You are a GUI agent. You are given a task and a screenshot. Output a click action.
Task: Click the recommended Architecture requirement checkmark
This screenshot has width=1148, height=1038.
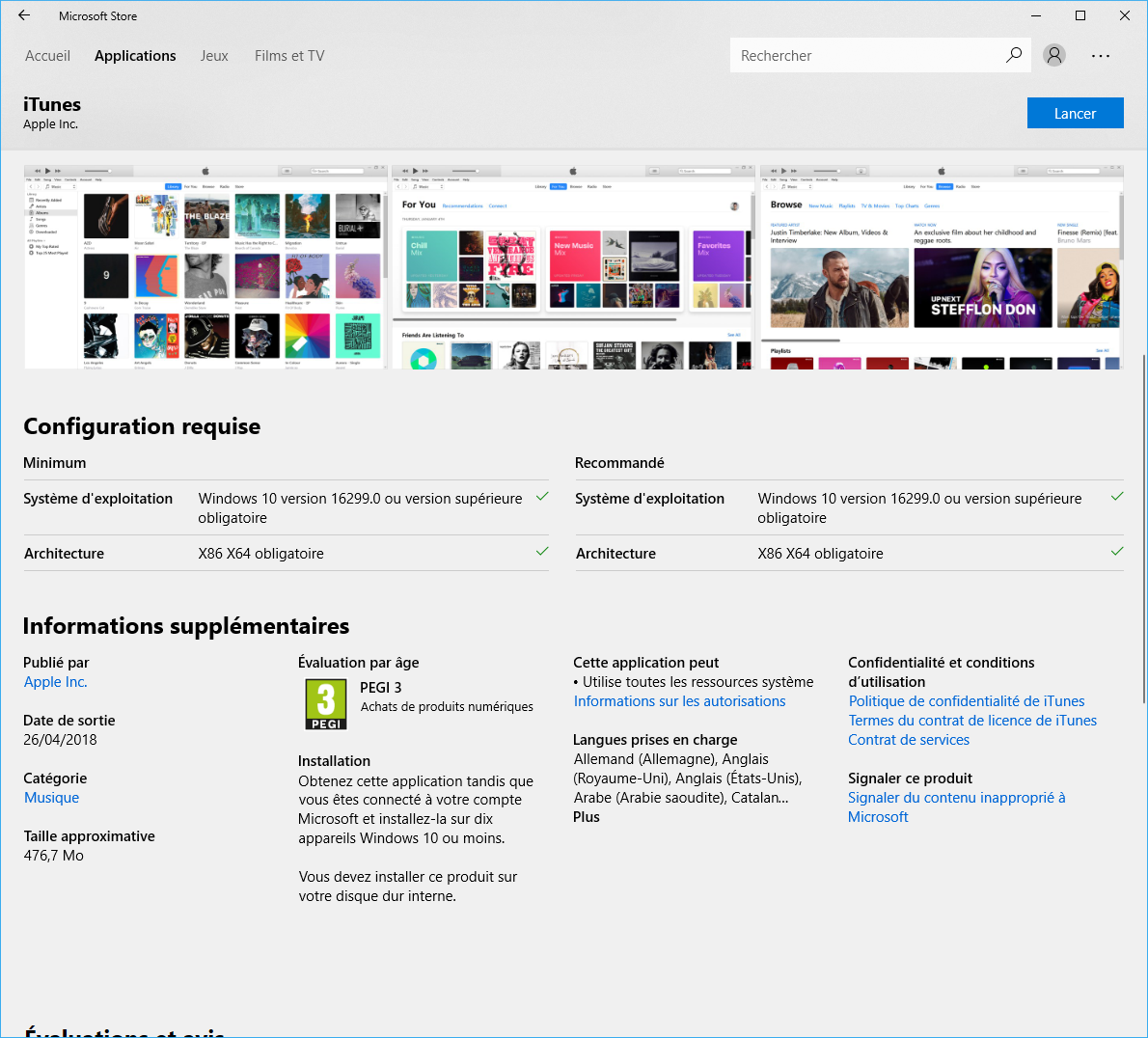pyautogui.click(x=1116, y=551)
